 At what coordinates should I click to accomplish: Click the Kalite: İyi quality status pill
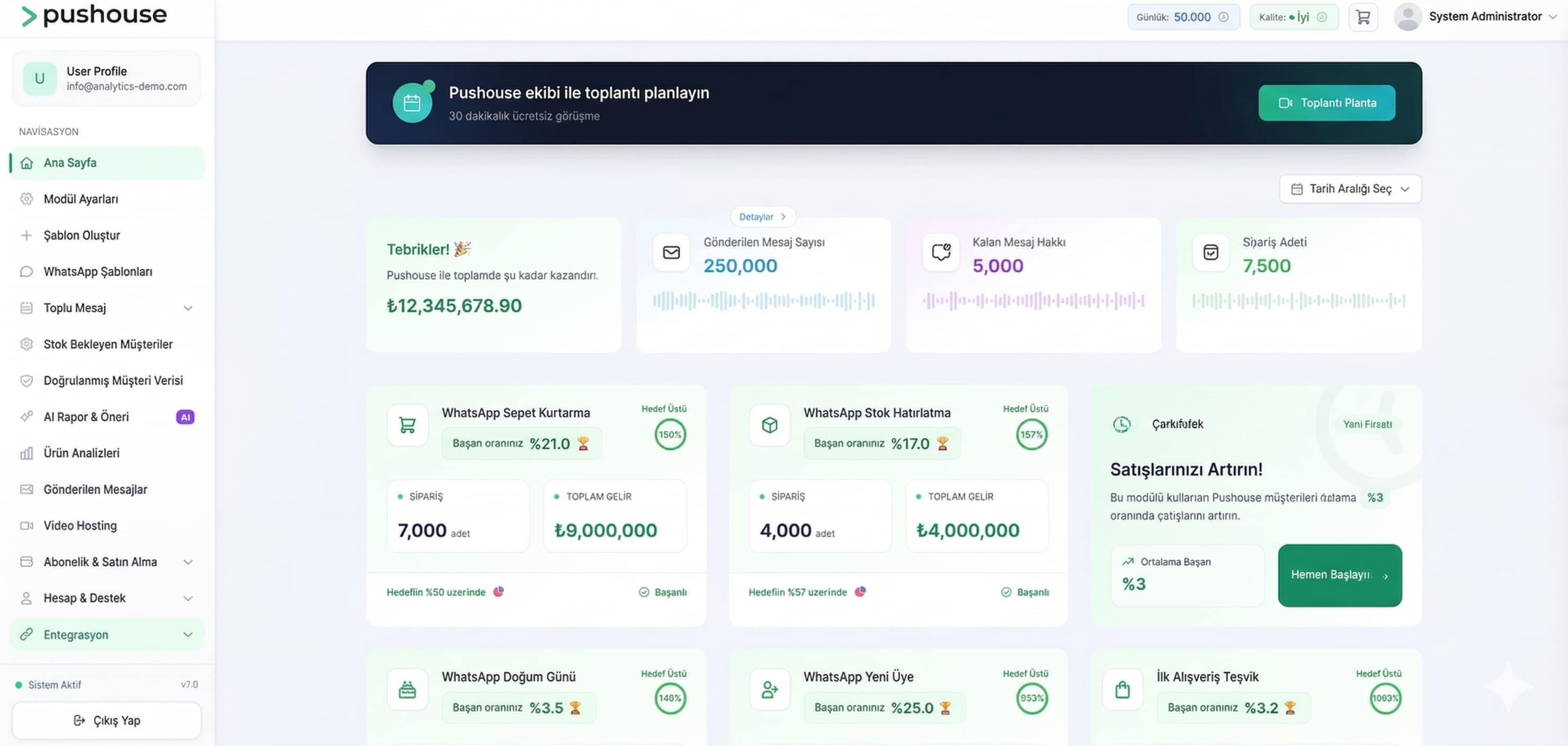click(x=1294, y=16)
